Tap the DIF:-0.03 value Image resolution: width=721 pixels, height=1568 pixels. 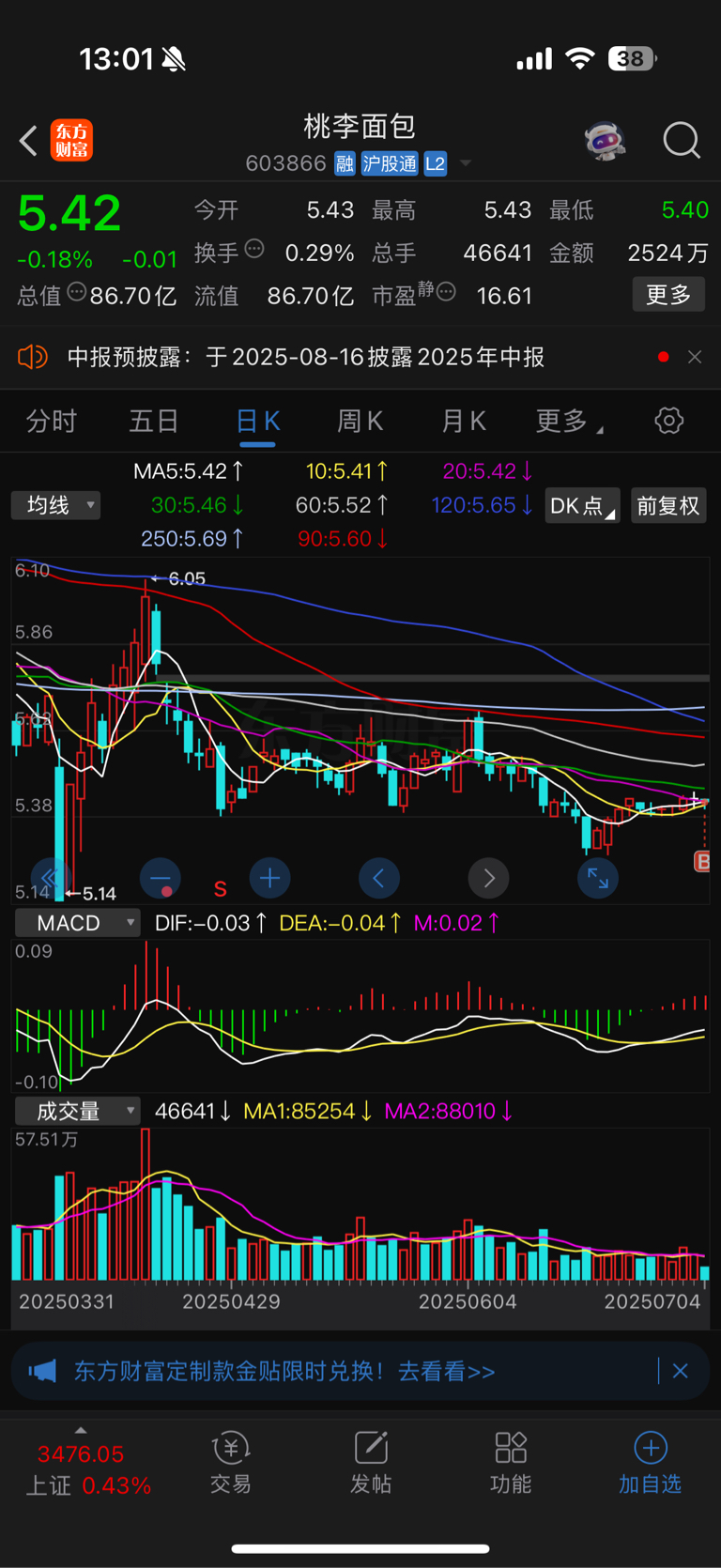pos(211,923)
